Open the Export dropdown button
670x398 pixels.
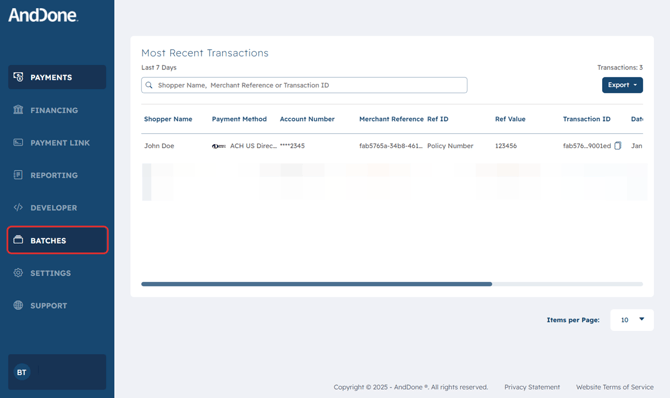(622, 85)
